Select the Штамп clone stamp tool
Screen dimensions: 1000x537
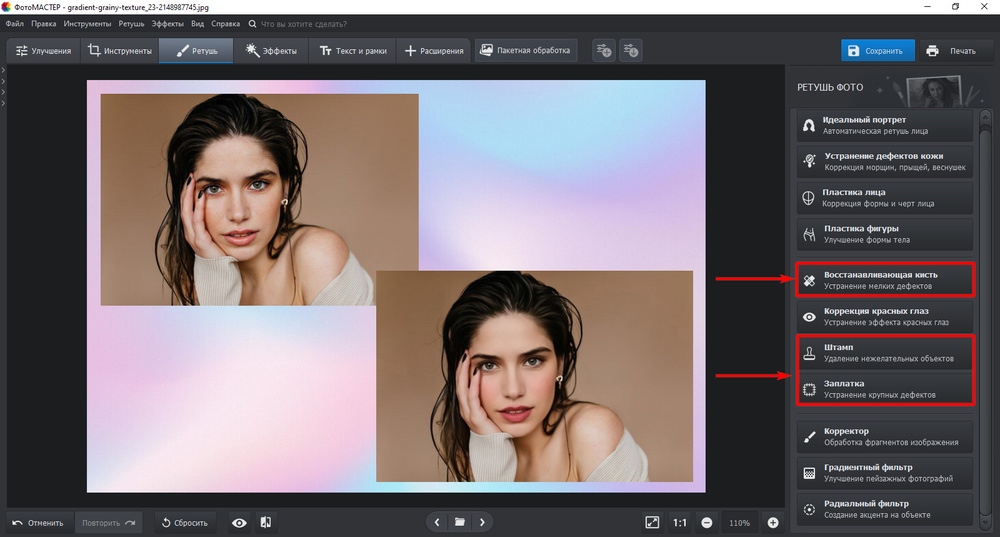[x=884, y=352]
